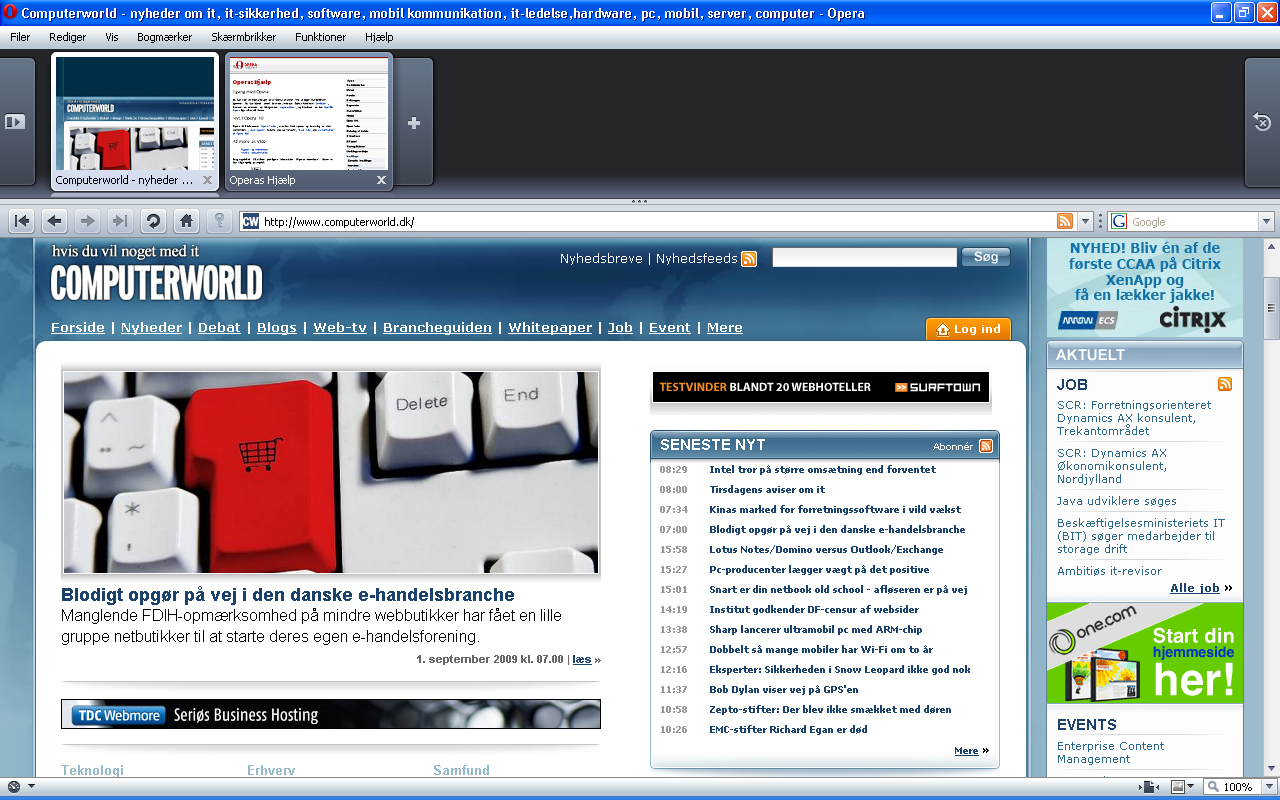
Task: Click the RSS icon beside Abonnér
Action: [x=986, y=446]
